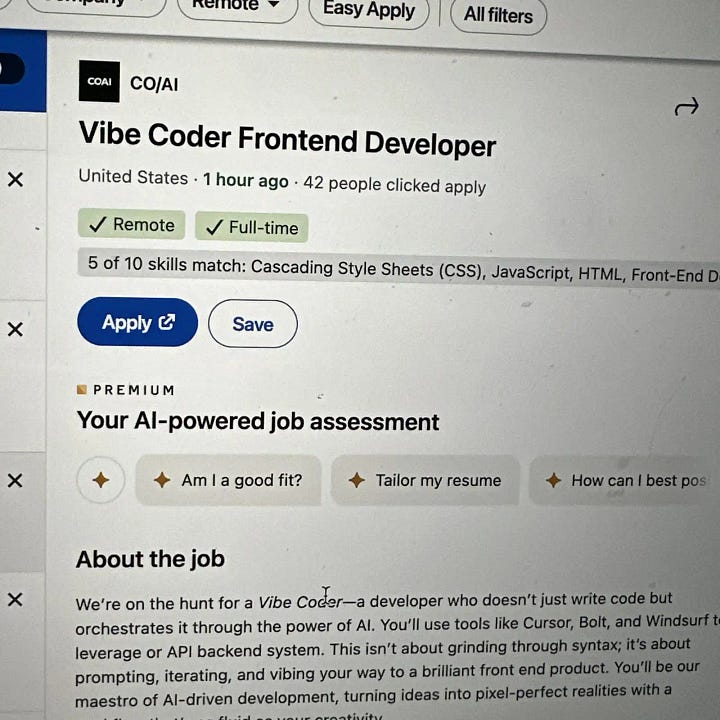Dismiss the job beside the description paragraph

[x=15, y=600]
